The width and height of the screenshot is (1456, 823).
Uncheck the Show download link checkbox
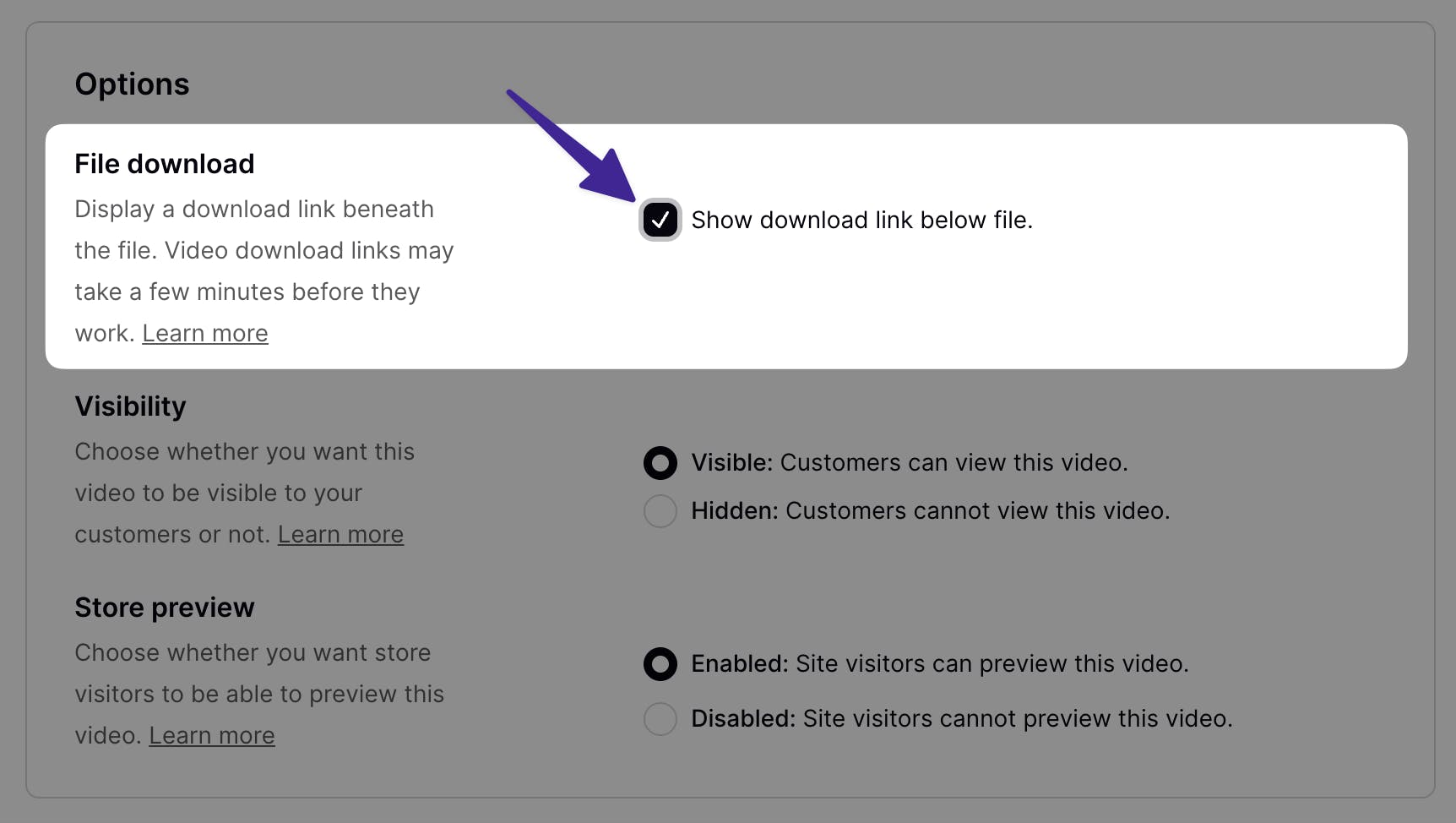tap(660, 221)
